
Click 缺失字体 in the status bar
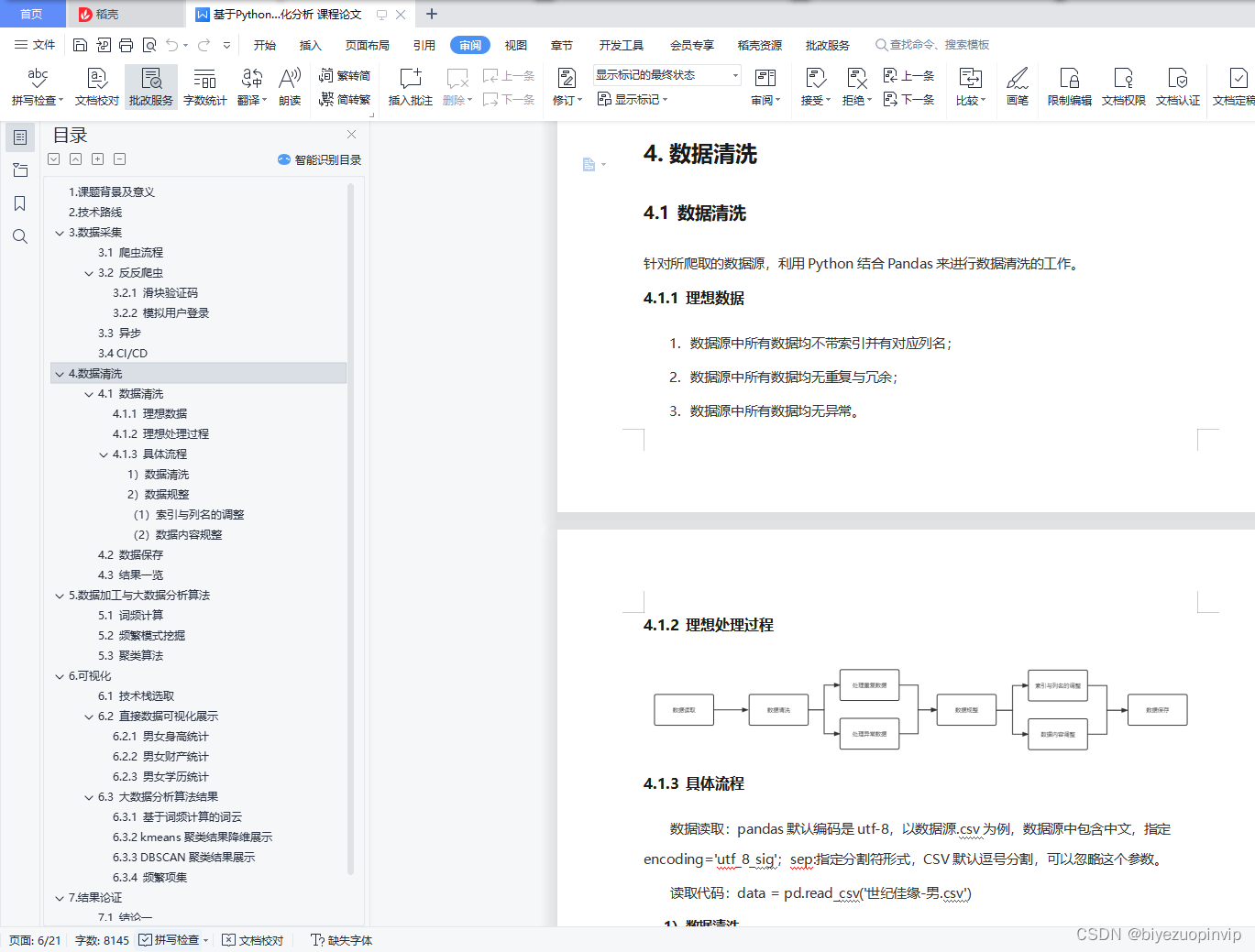(x=342, y=940)
